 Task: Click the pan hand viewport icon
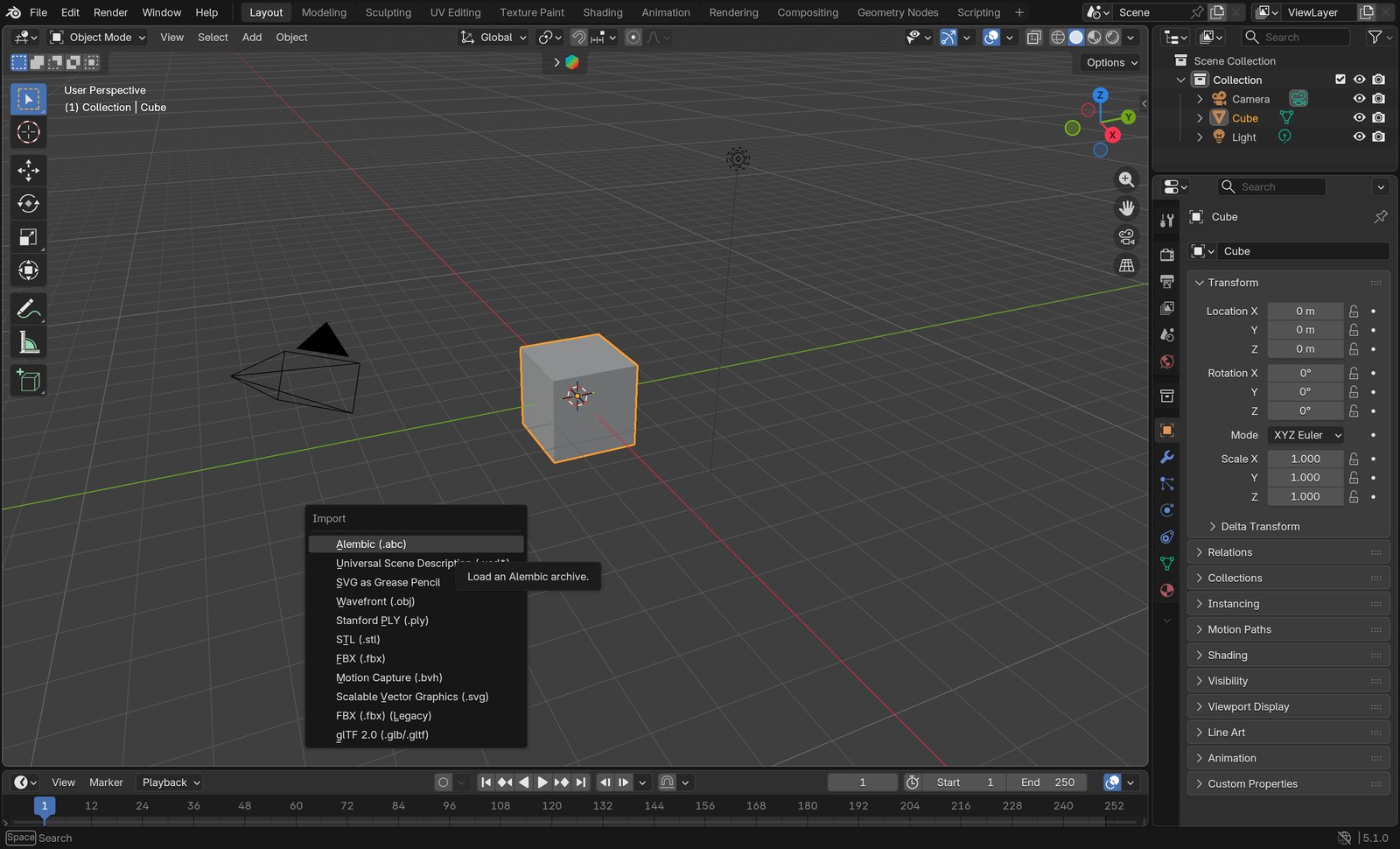click(x=1127, y=208)
